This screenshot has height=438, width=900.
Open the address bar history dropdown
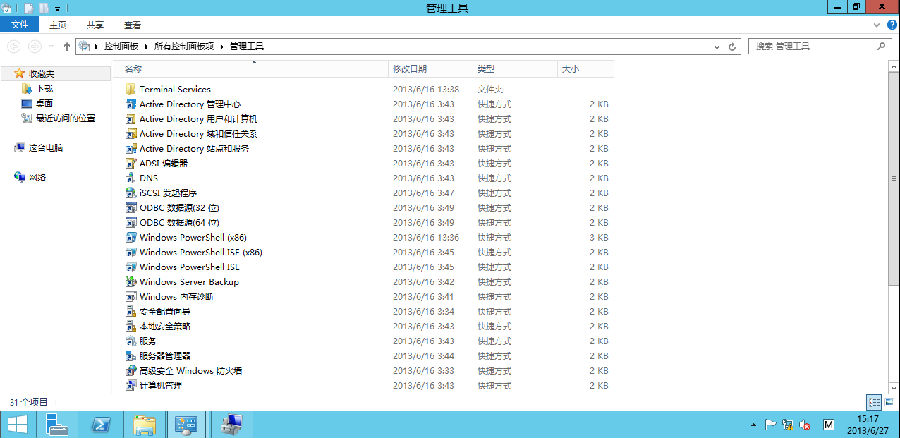point(717,46)
